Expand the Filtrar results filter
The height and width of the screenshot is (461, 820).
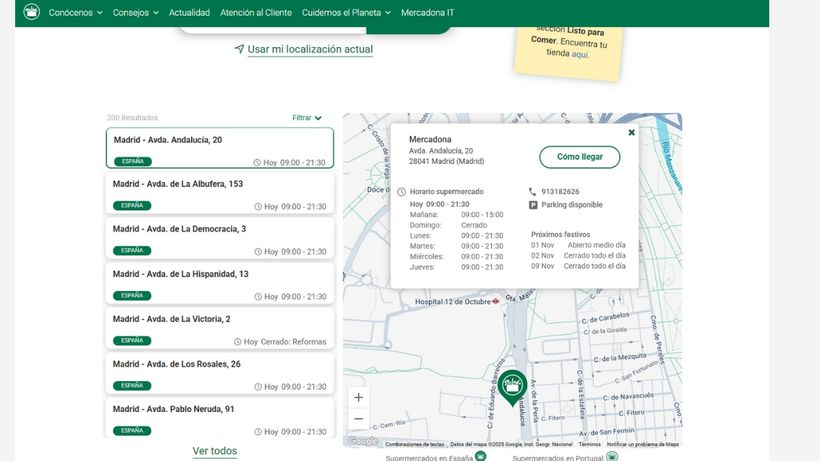(x=307, y=118)
